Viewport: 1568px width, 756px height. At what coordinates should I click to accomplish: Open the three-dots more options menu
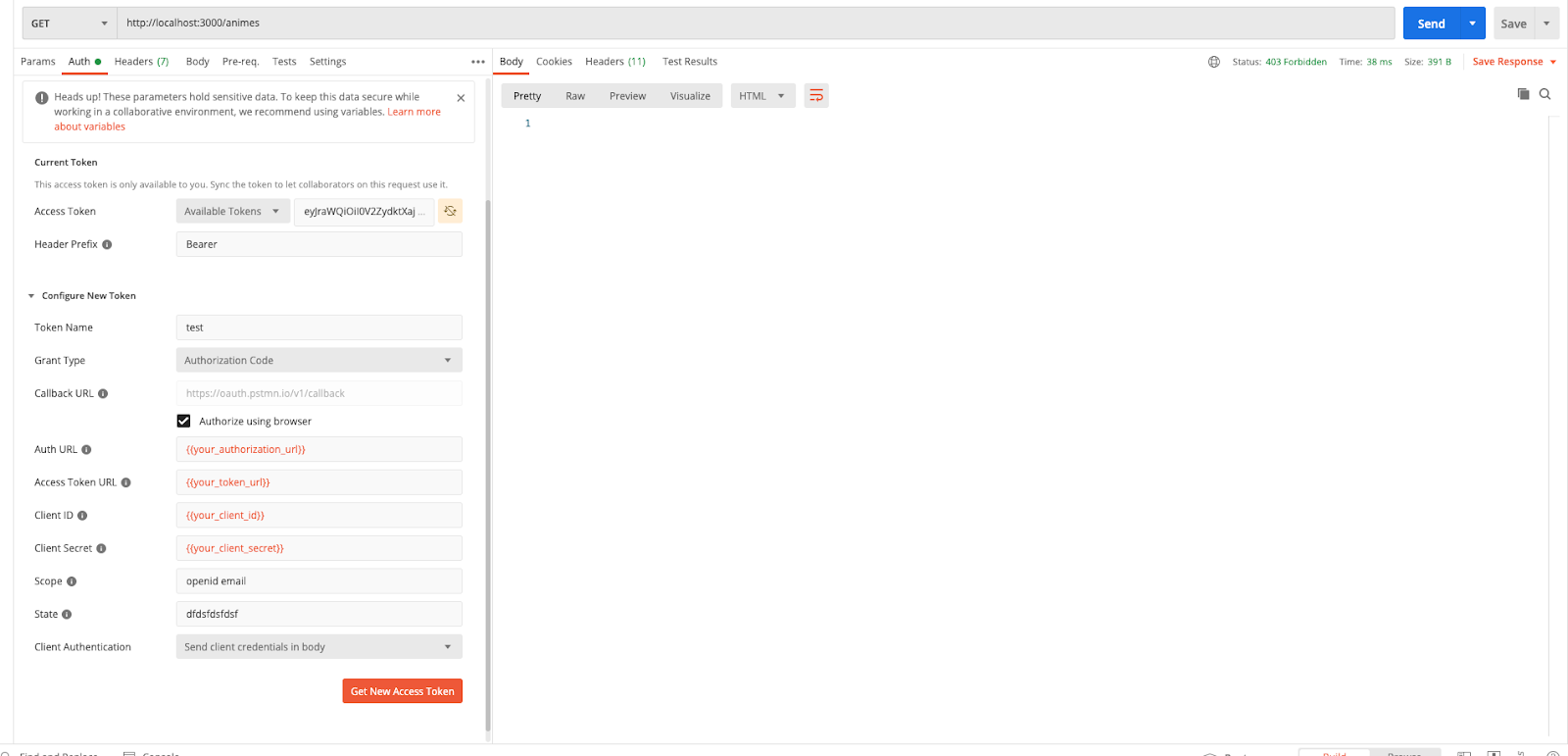[x=477, y=62]
